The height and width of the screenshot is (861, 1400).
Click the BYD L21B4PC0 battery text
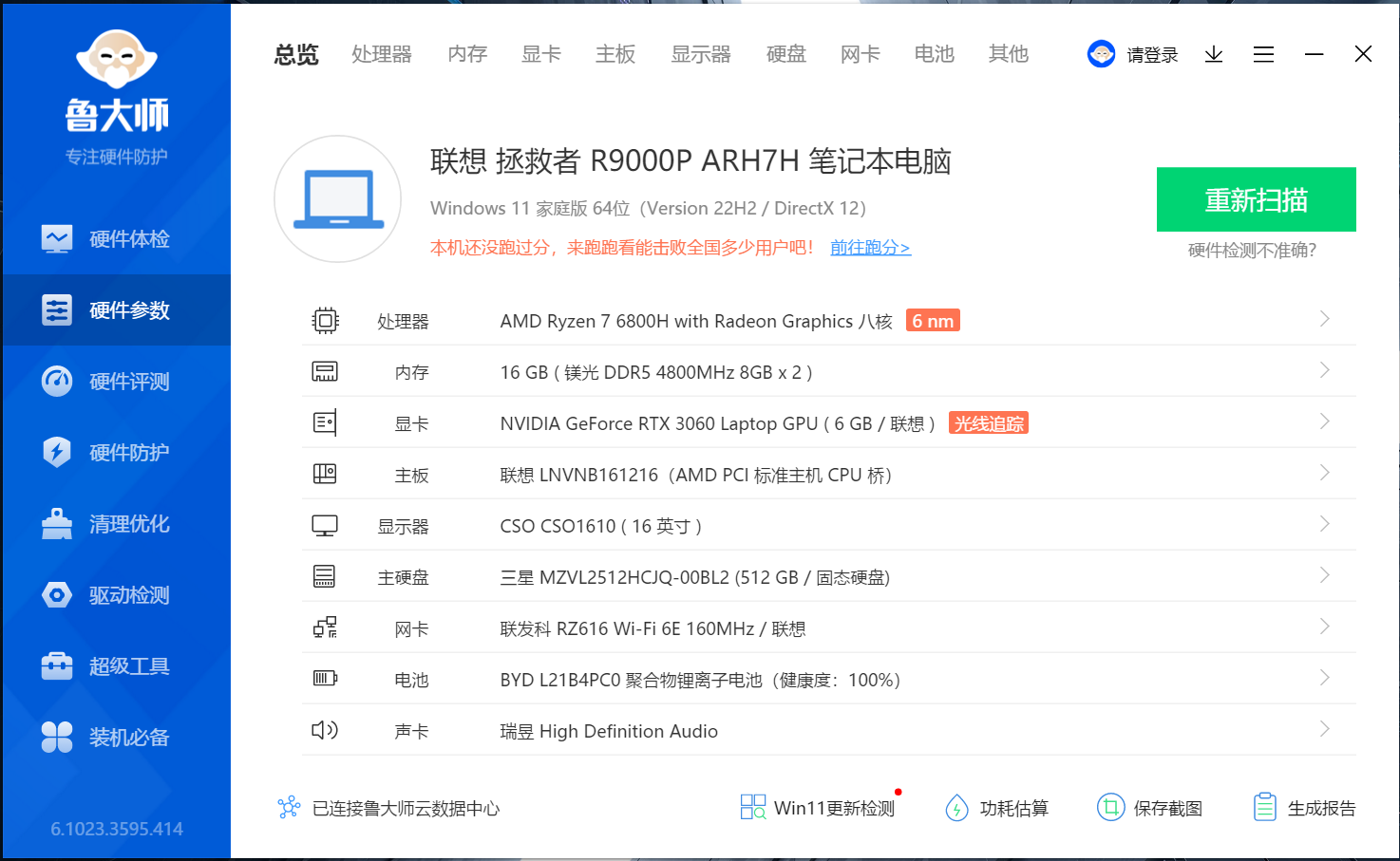700,680
